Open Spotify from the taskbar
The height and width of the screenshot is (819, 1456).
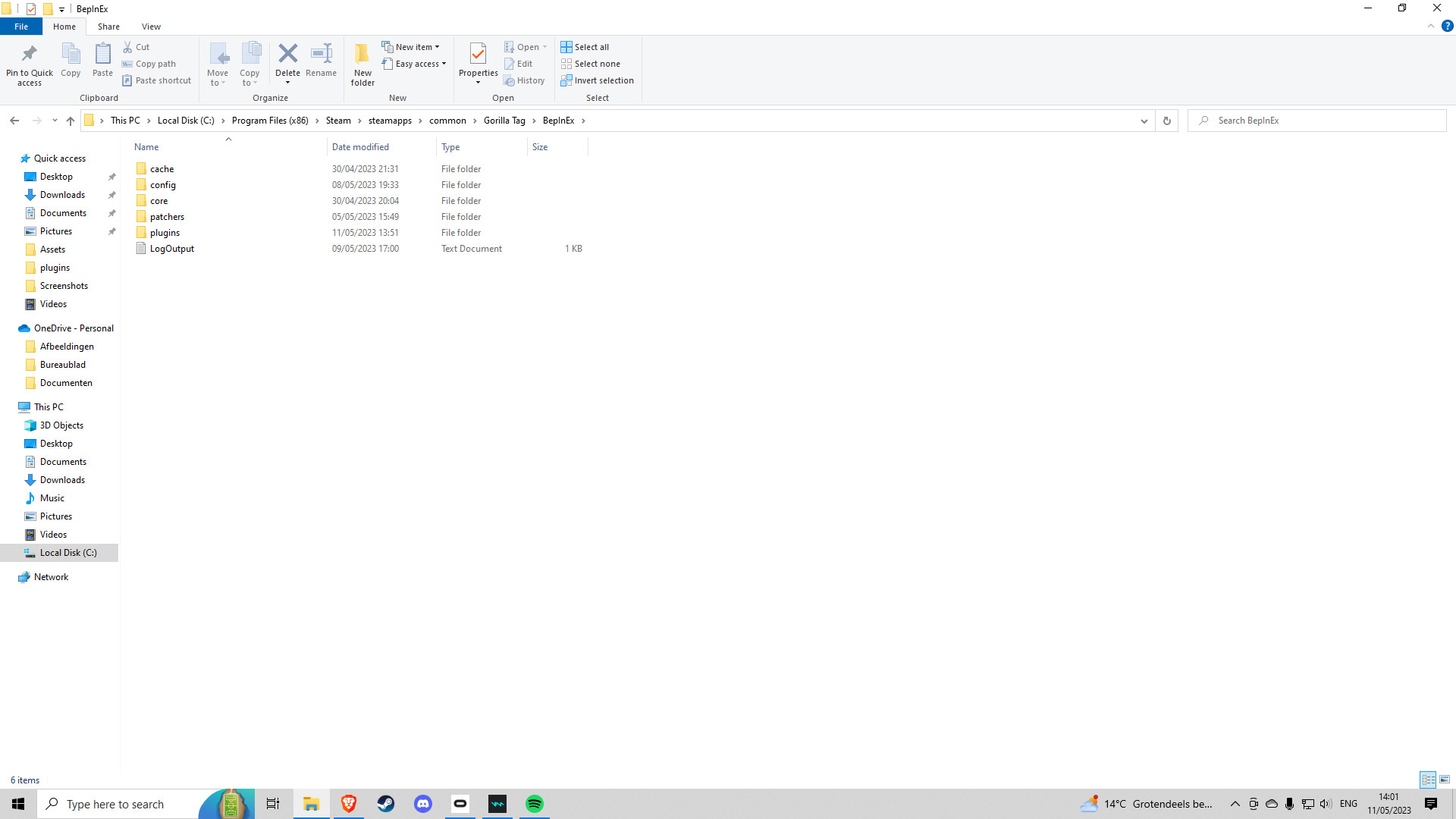coord(535,804)
